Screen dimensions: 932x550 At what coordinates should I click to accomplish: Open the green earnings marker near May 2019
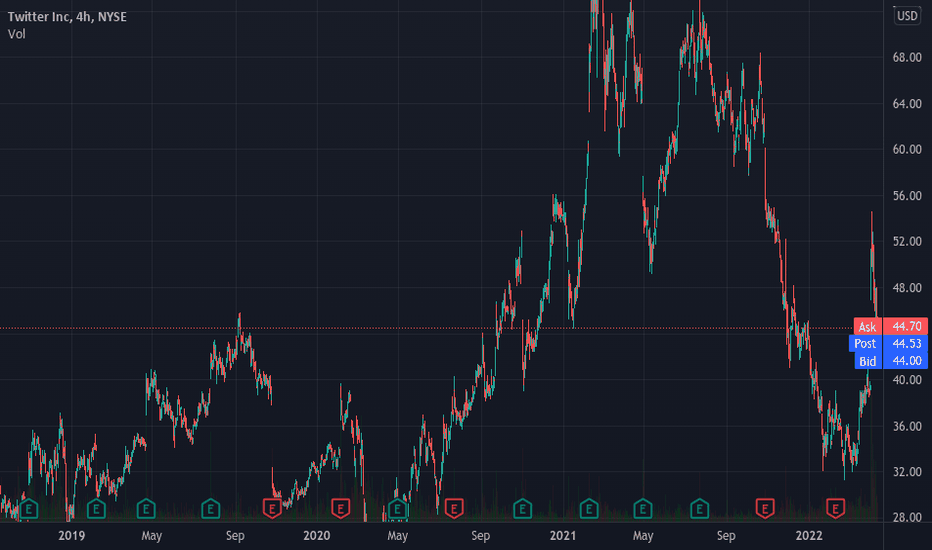[146, 509]
